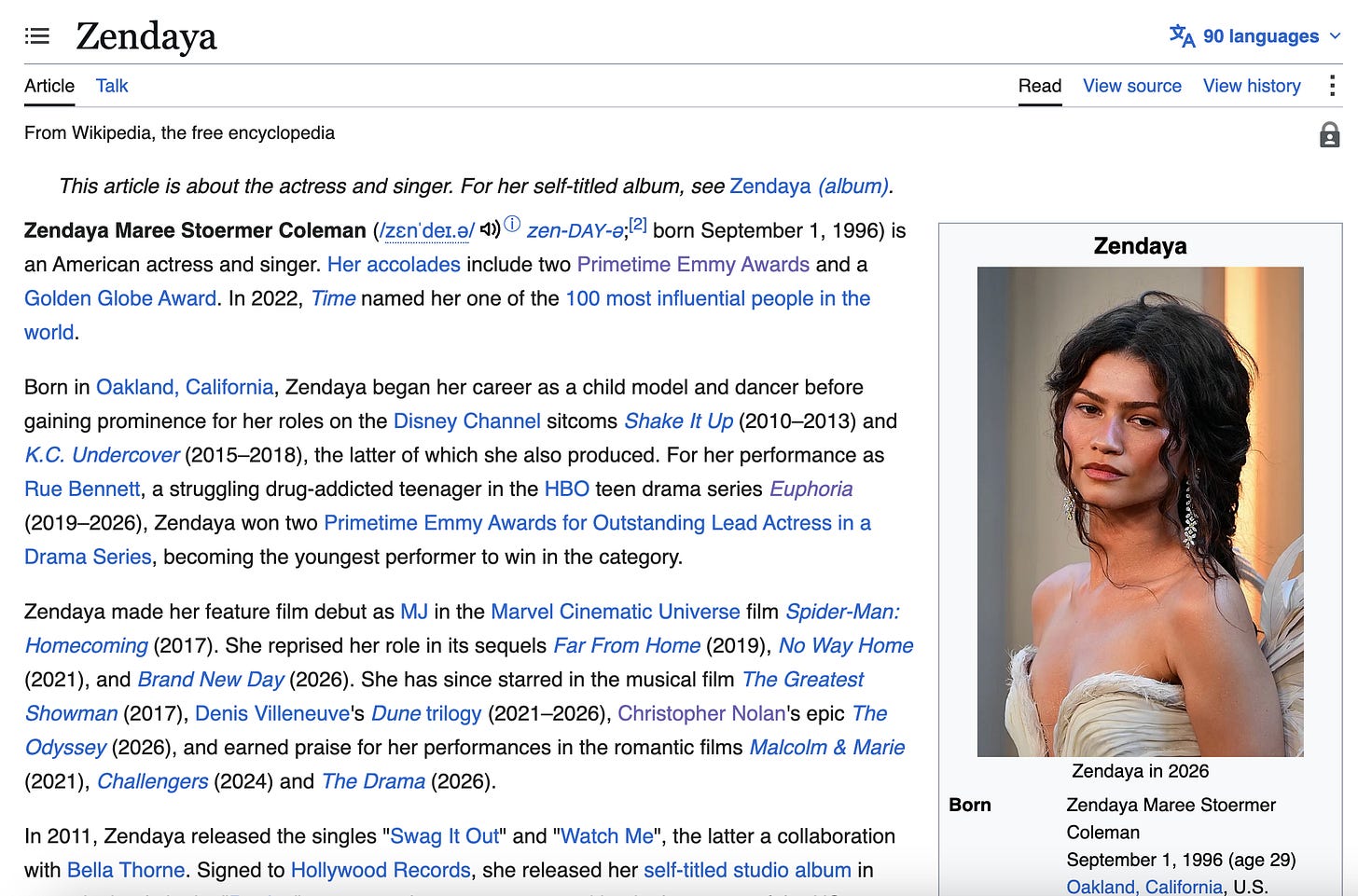Click the language translation icon

click(1182, 35)
